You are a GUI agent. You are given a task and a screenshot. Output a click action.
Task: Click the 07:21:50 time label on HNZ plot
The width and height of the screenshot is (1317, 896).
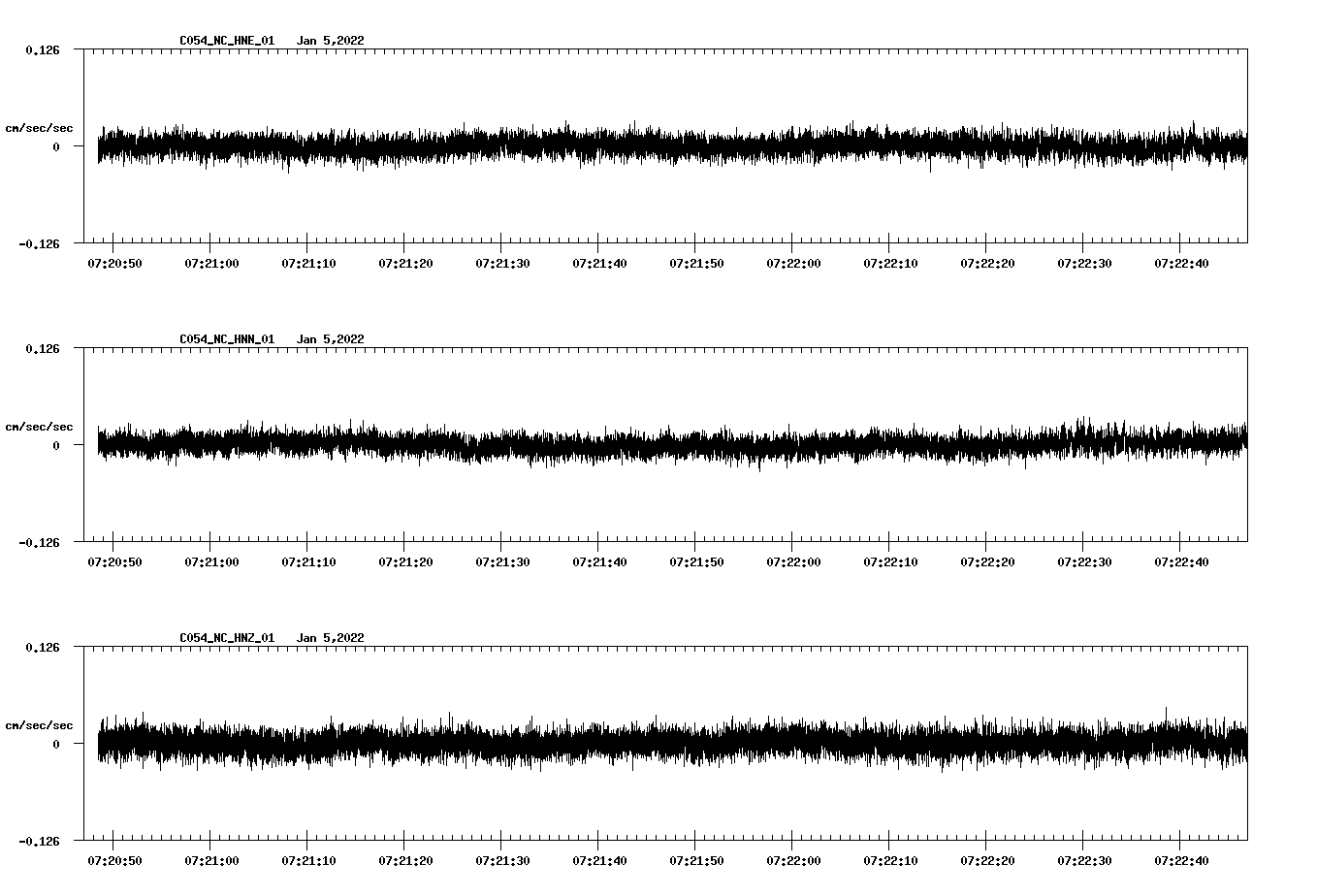pyautogui.click(x=696, y=860)
